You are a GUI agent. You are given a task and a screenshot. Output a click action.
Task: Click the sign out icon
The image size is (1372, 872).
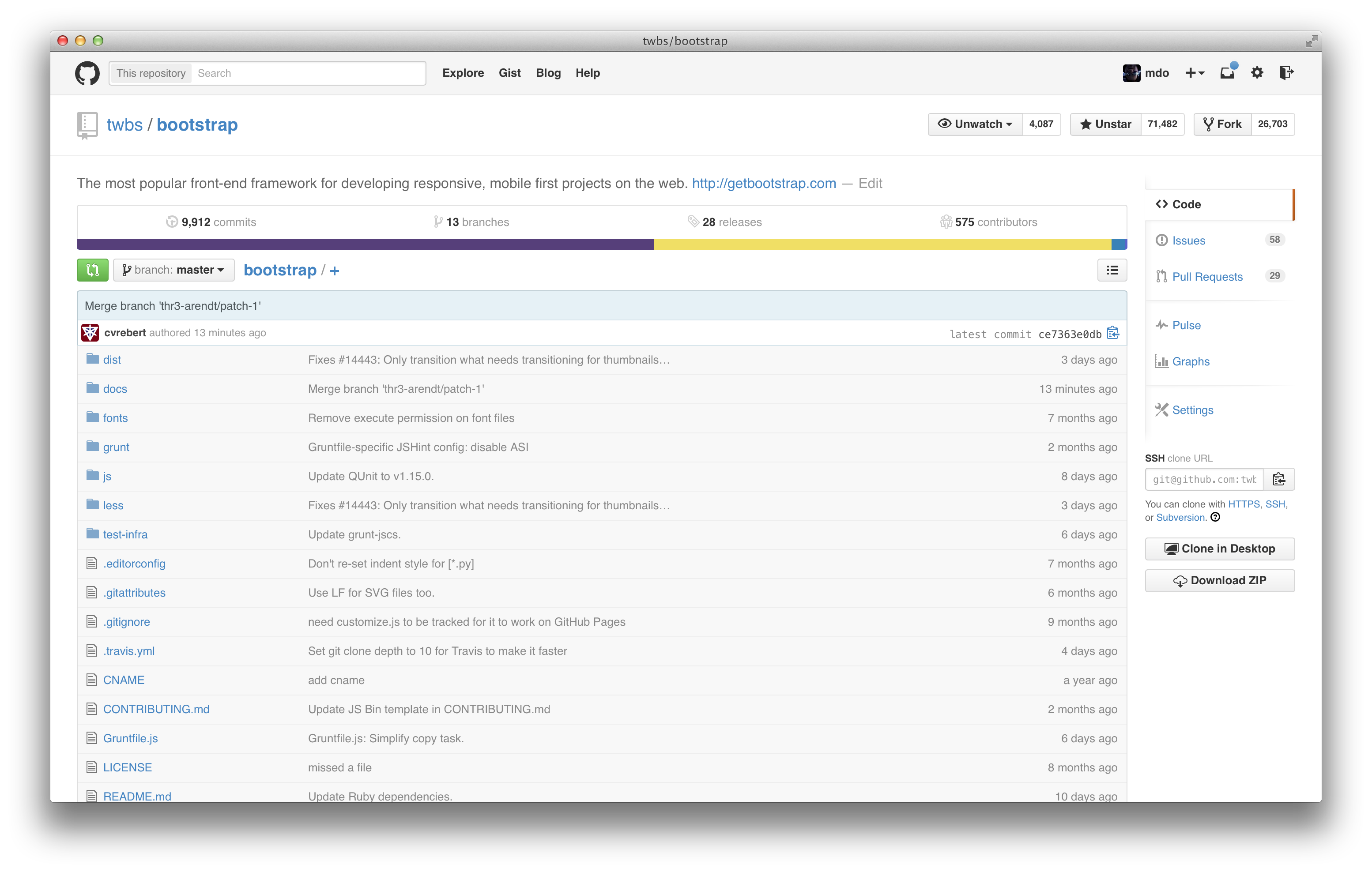[1286, 73]
